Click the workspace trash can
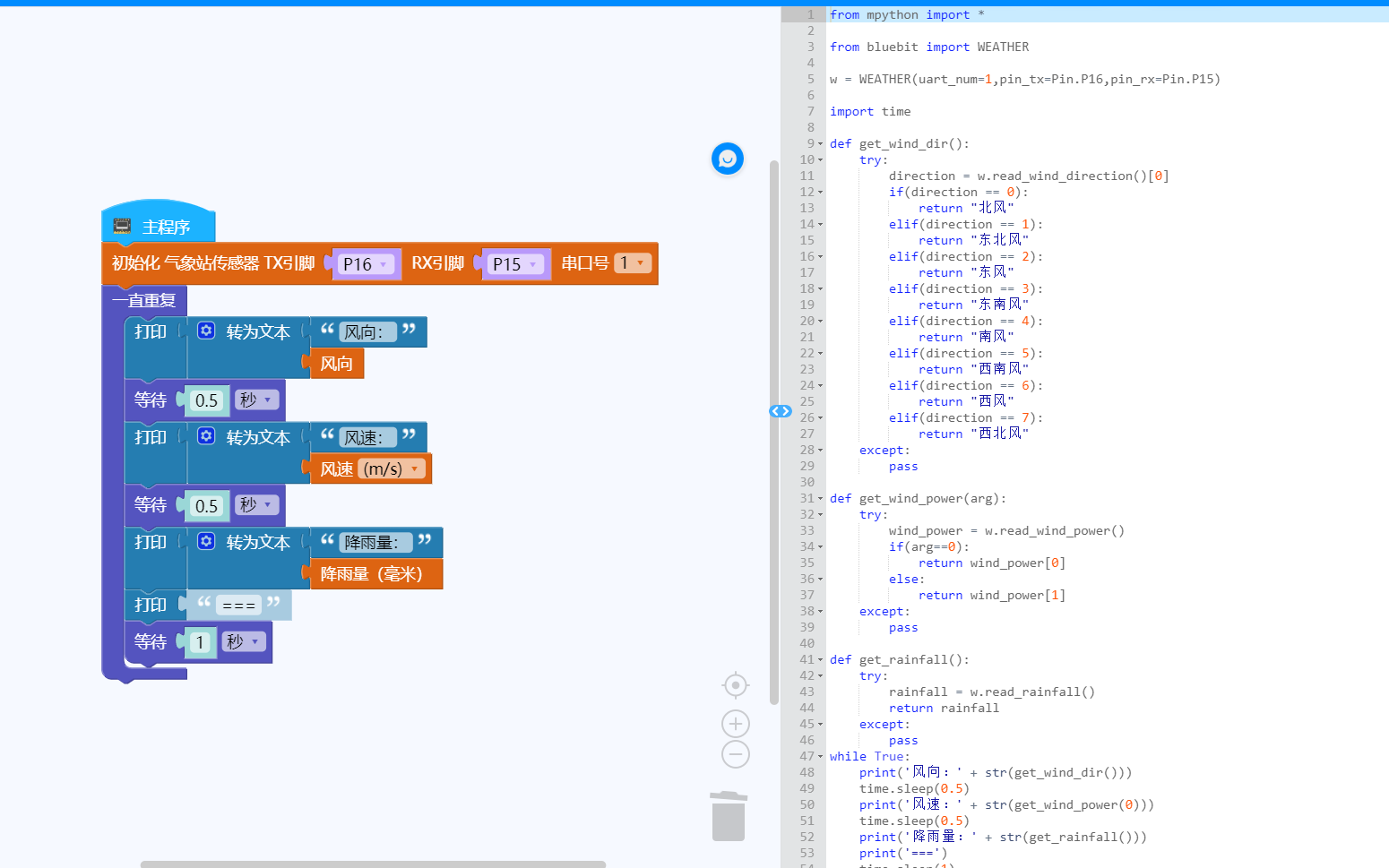Image resolution: width=1389 pixels, height=868 pixels. coord(729,816)
